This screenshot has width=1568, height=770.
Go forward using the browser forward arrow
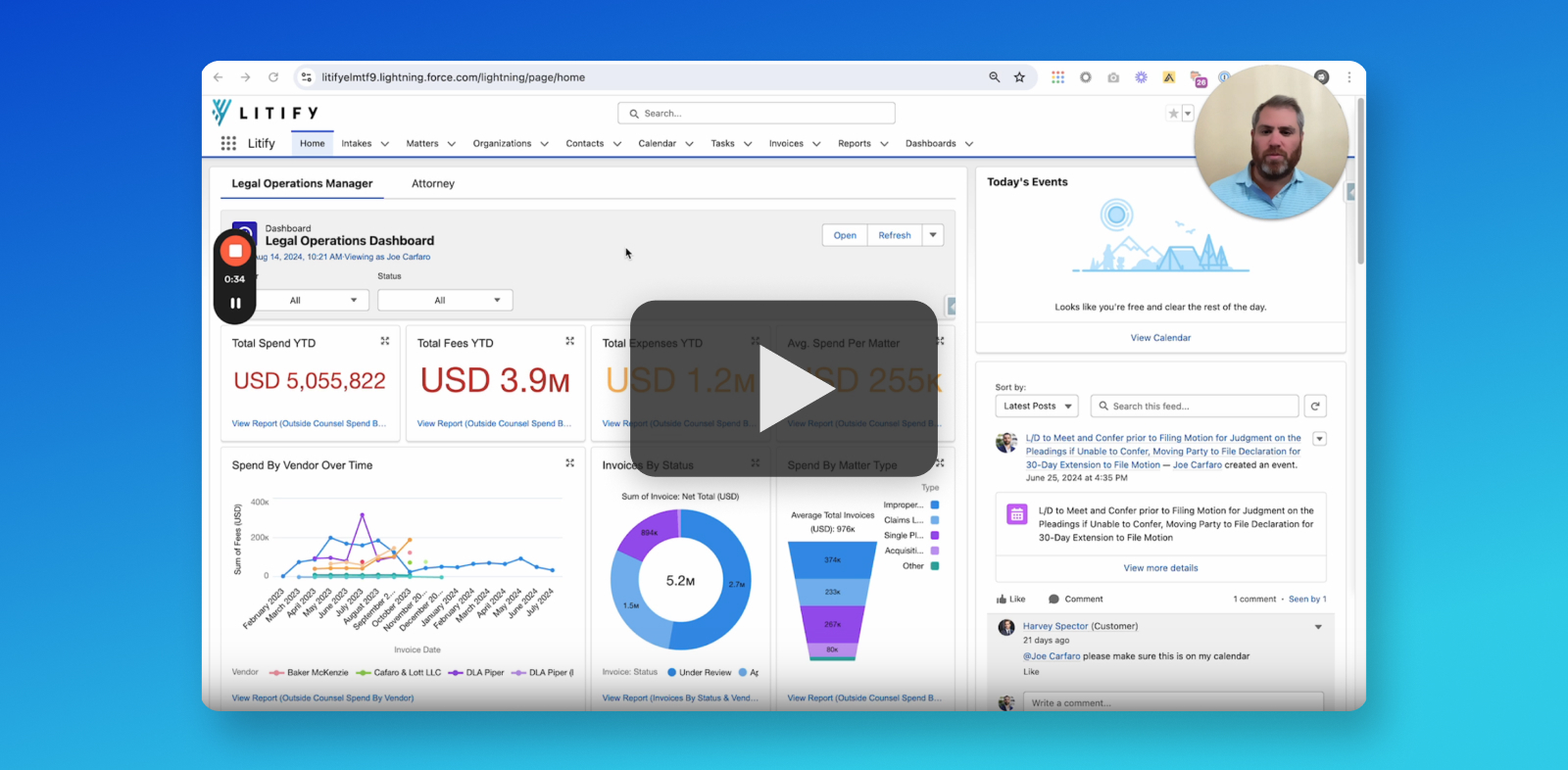click(x=245, y=77)
